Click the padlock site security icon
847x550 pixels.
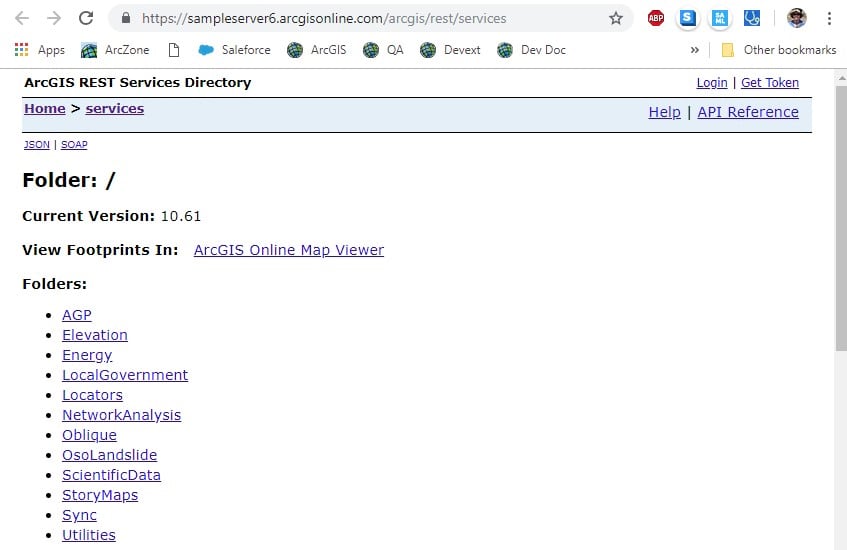[x=126, y=18]
